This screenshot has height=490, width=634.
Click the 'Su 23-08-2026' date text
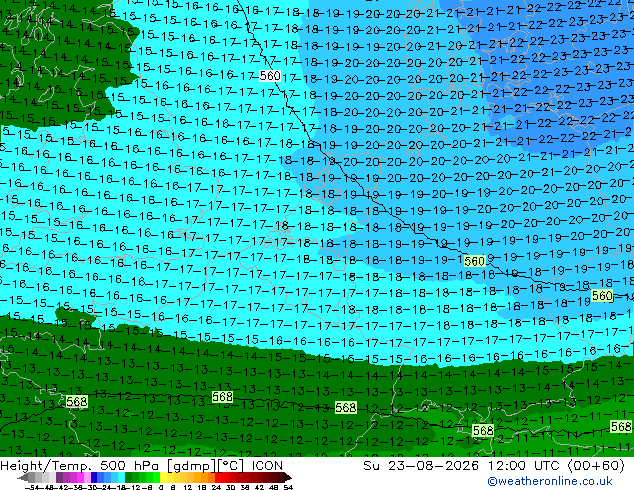pyautogui.click(x=421, y=466)
